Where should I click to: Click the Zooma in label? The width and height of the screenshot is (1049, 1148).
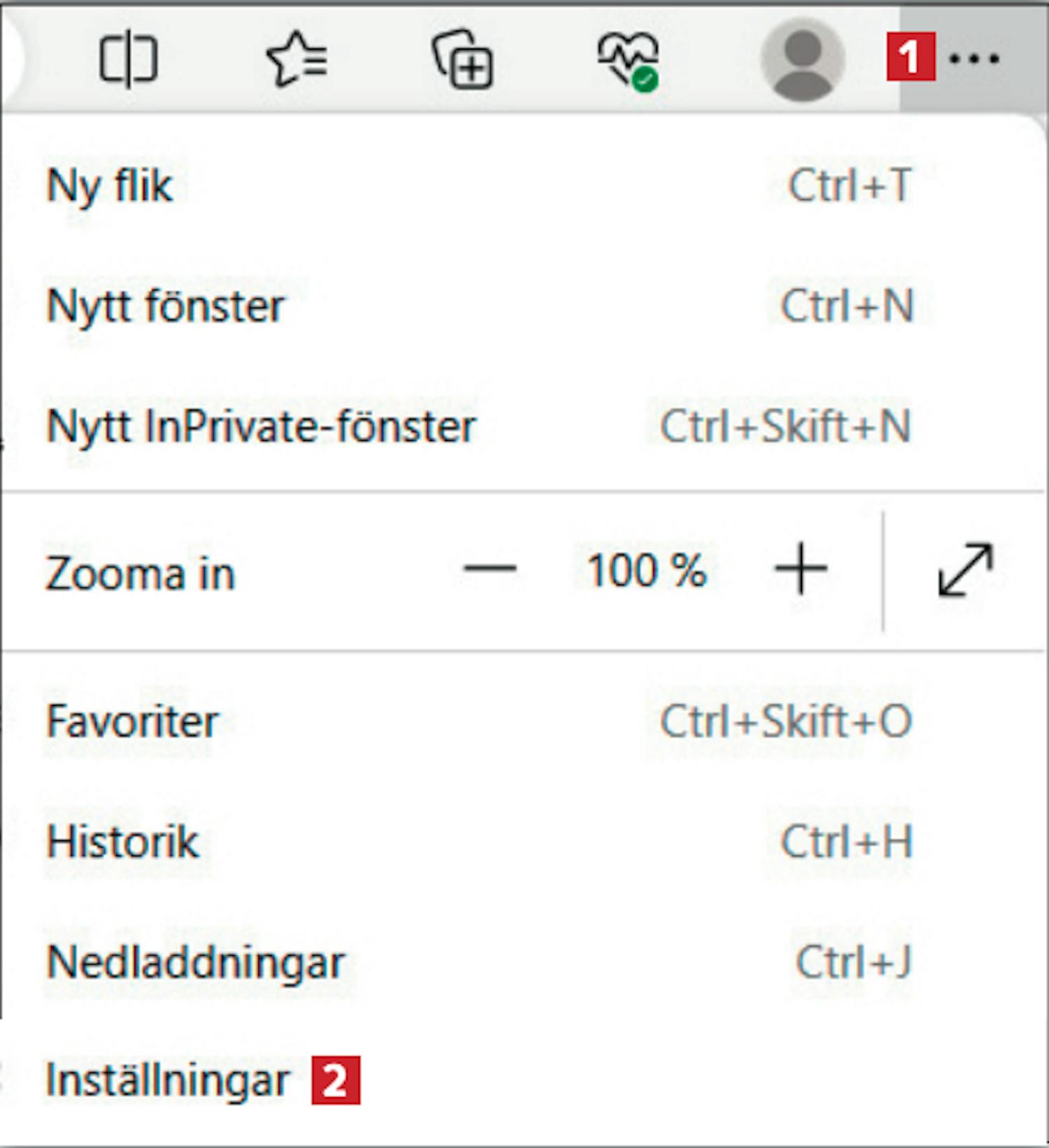click(x=141, y=574)
